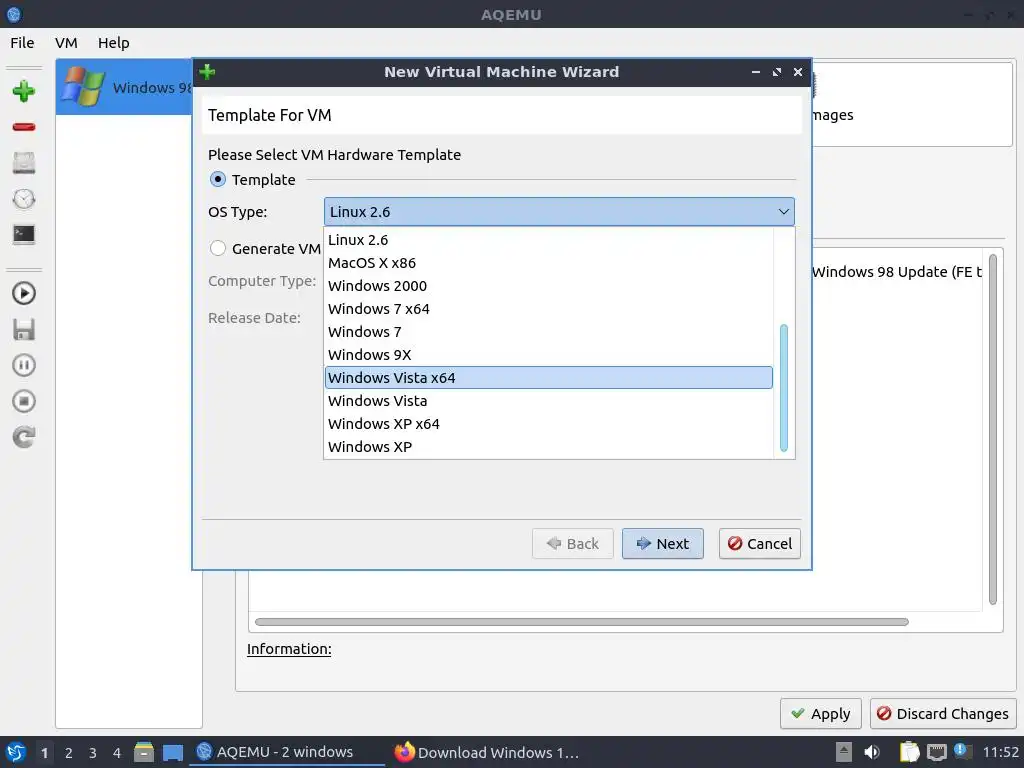The height and width of the screenshot is (768, 1024).
Task: Choose Windows Vista from the OS list
Action: pos(549,400)
